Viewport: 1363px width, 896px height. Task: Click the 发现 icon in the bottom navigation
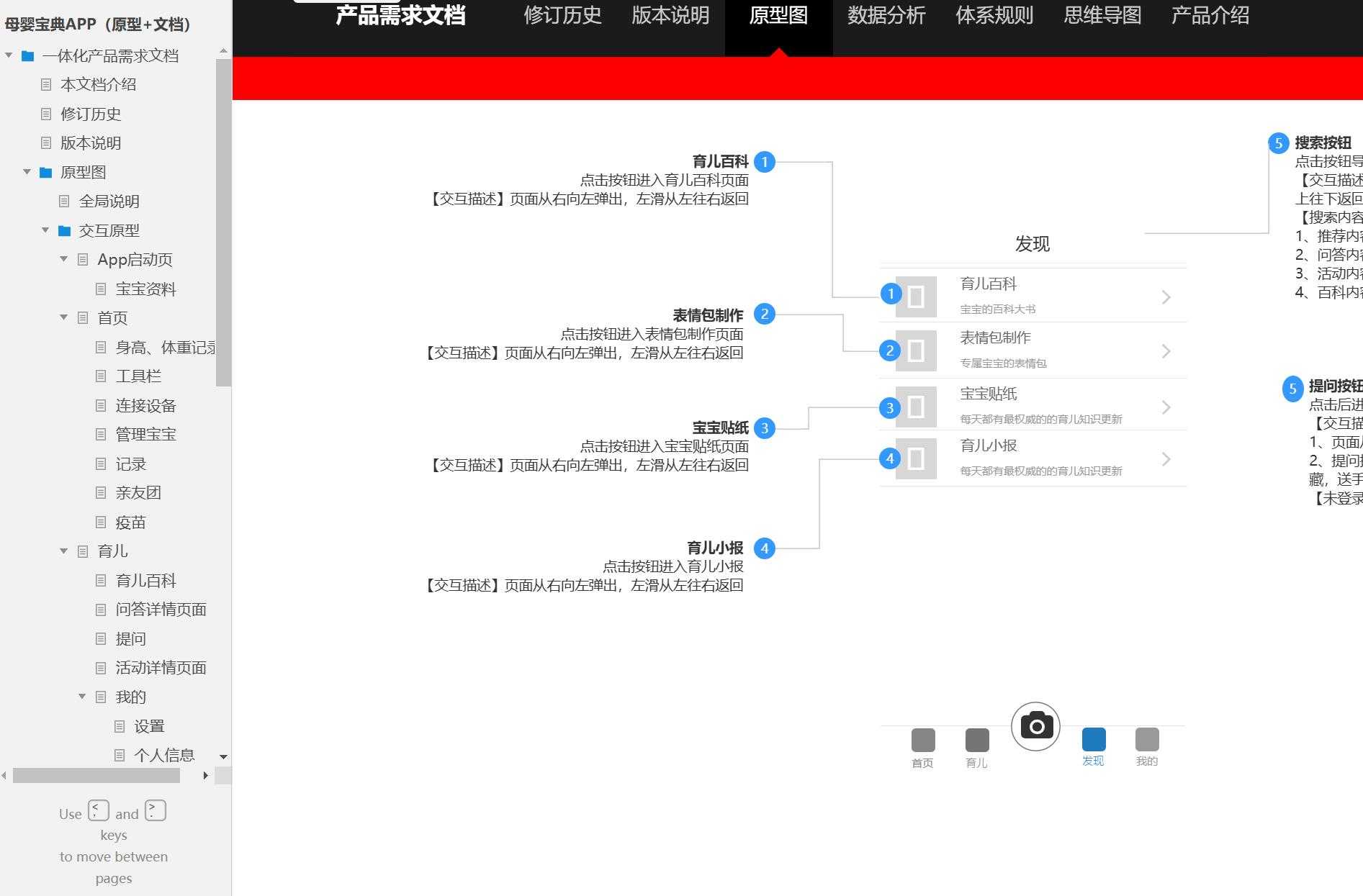pyautogui.click(x=1093, y=738)
